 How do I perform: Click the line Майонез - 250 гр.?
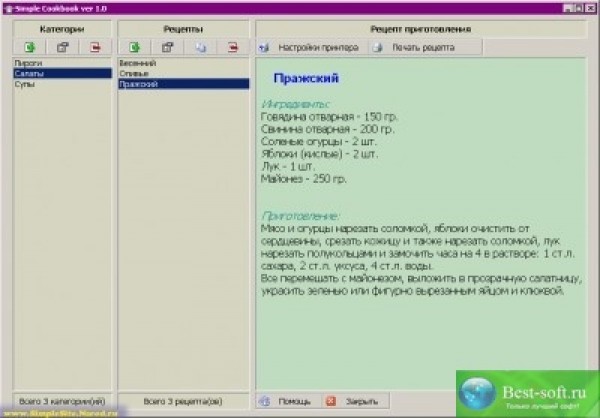click(x=304, y=179)
